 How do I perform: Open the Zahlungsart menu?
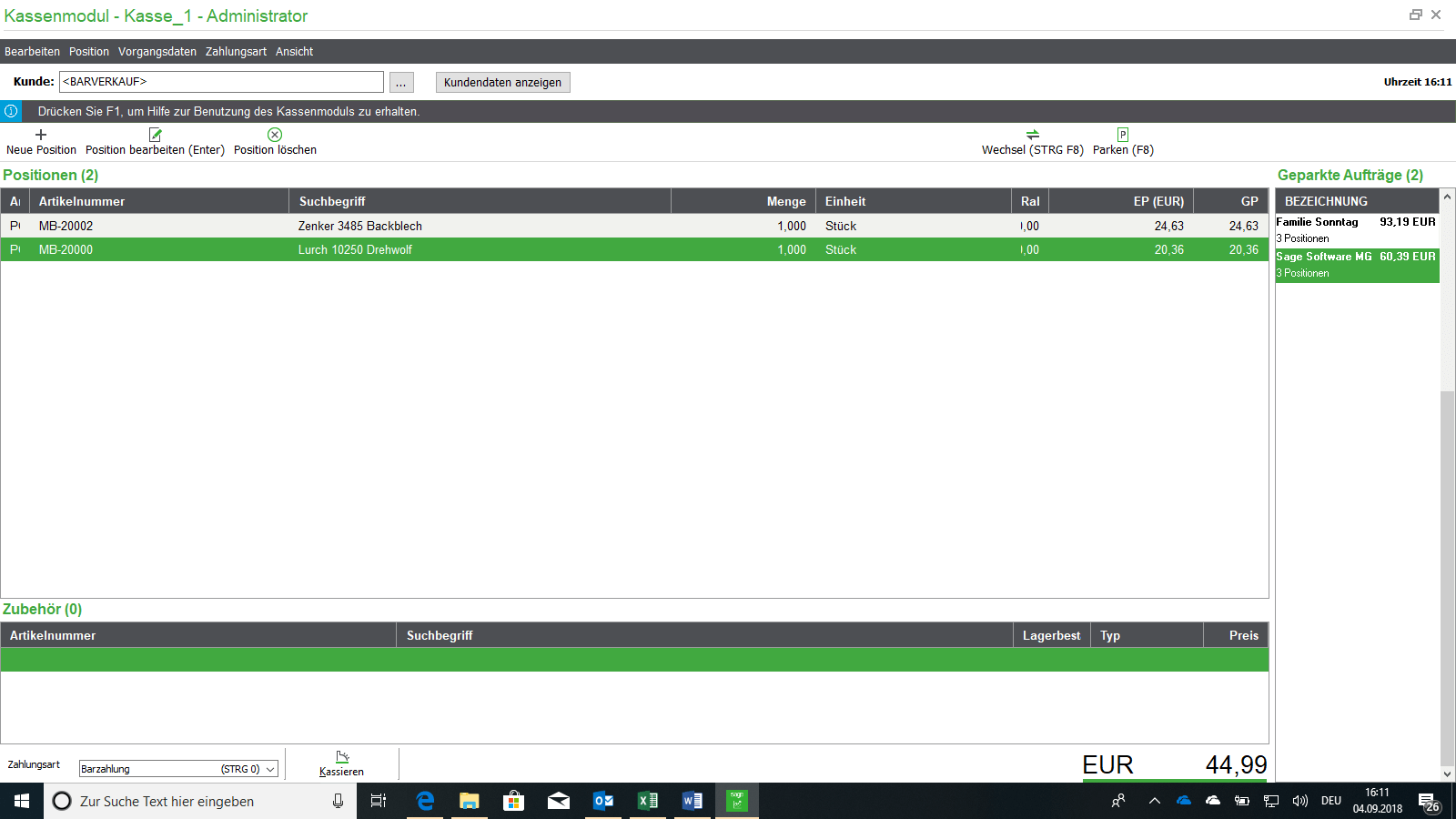tap(236, 52)
